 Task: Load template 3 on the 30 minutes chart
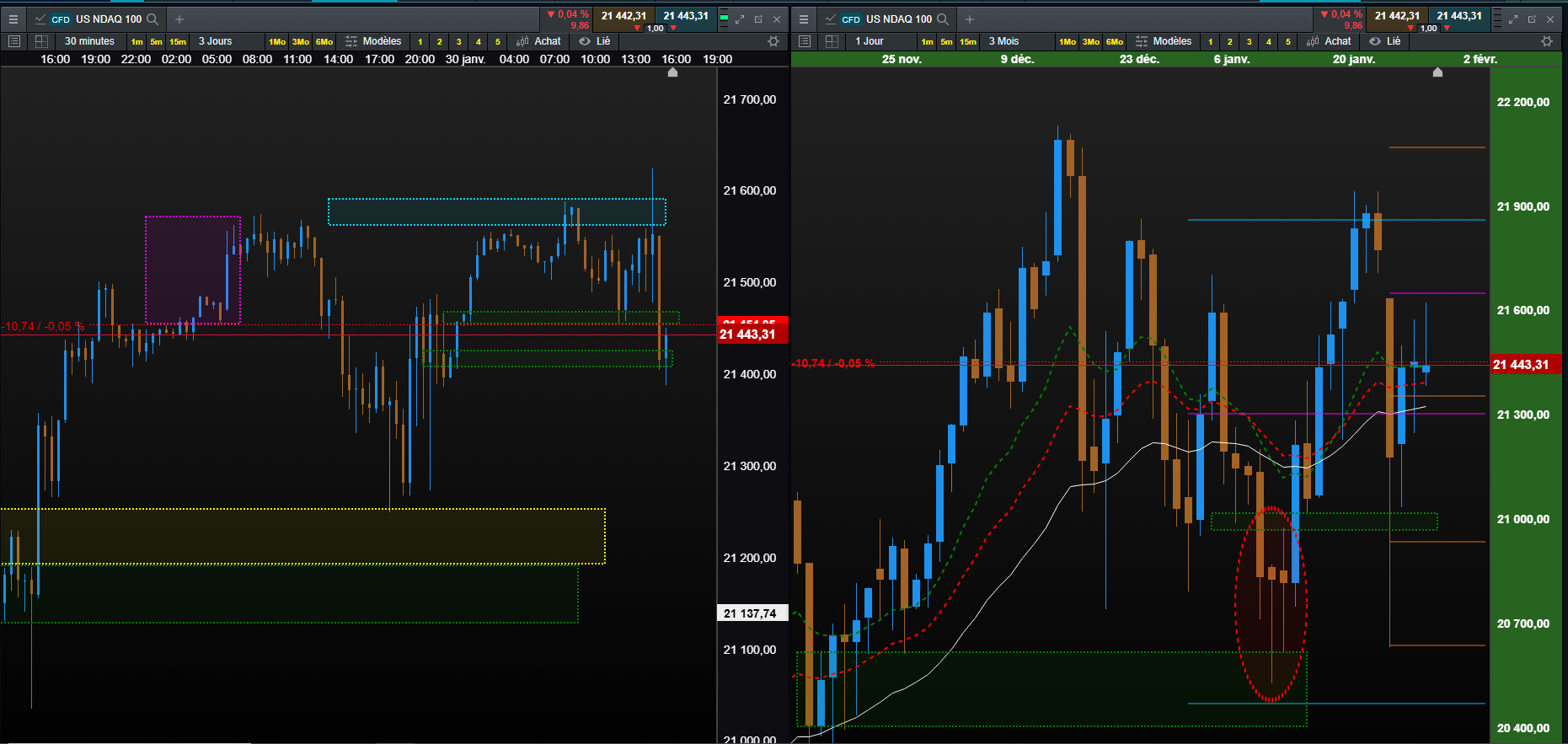(x=459, y=41)
